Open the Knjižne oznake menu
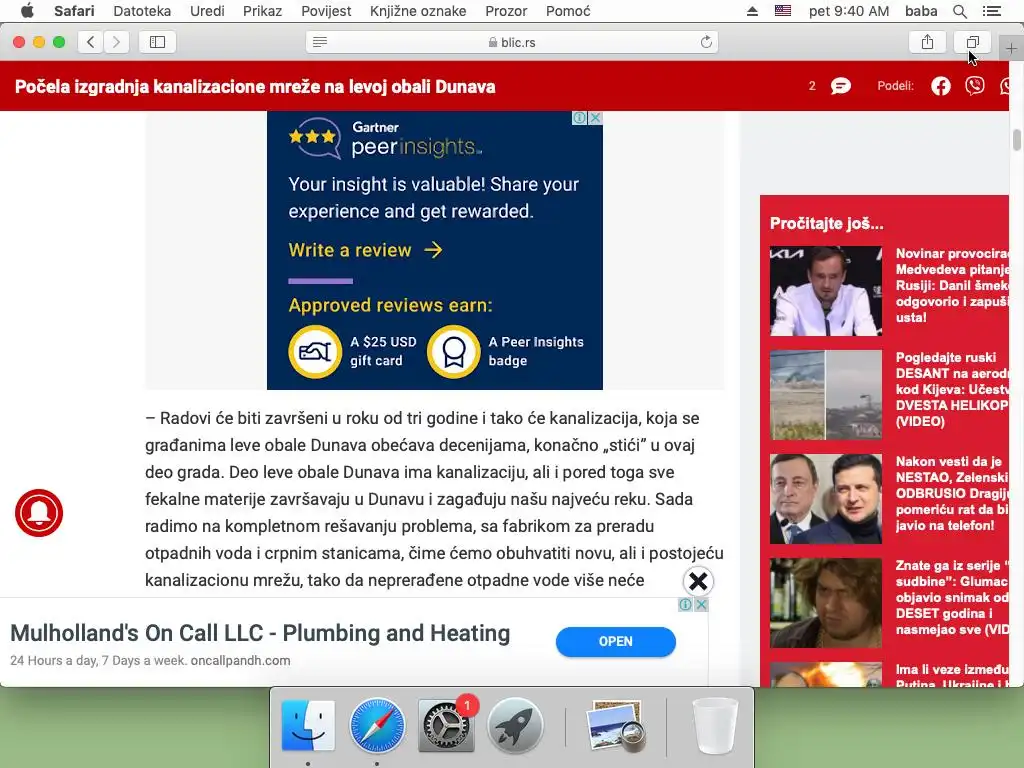The width and height of the screenshot is (1024, 768). pos(418,11)
